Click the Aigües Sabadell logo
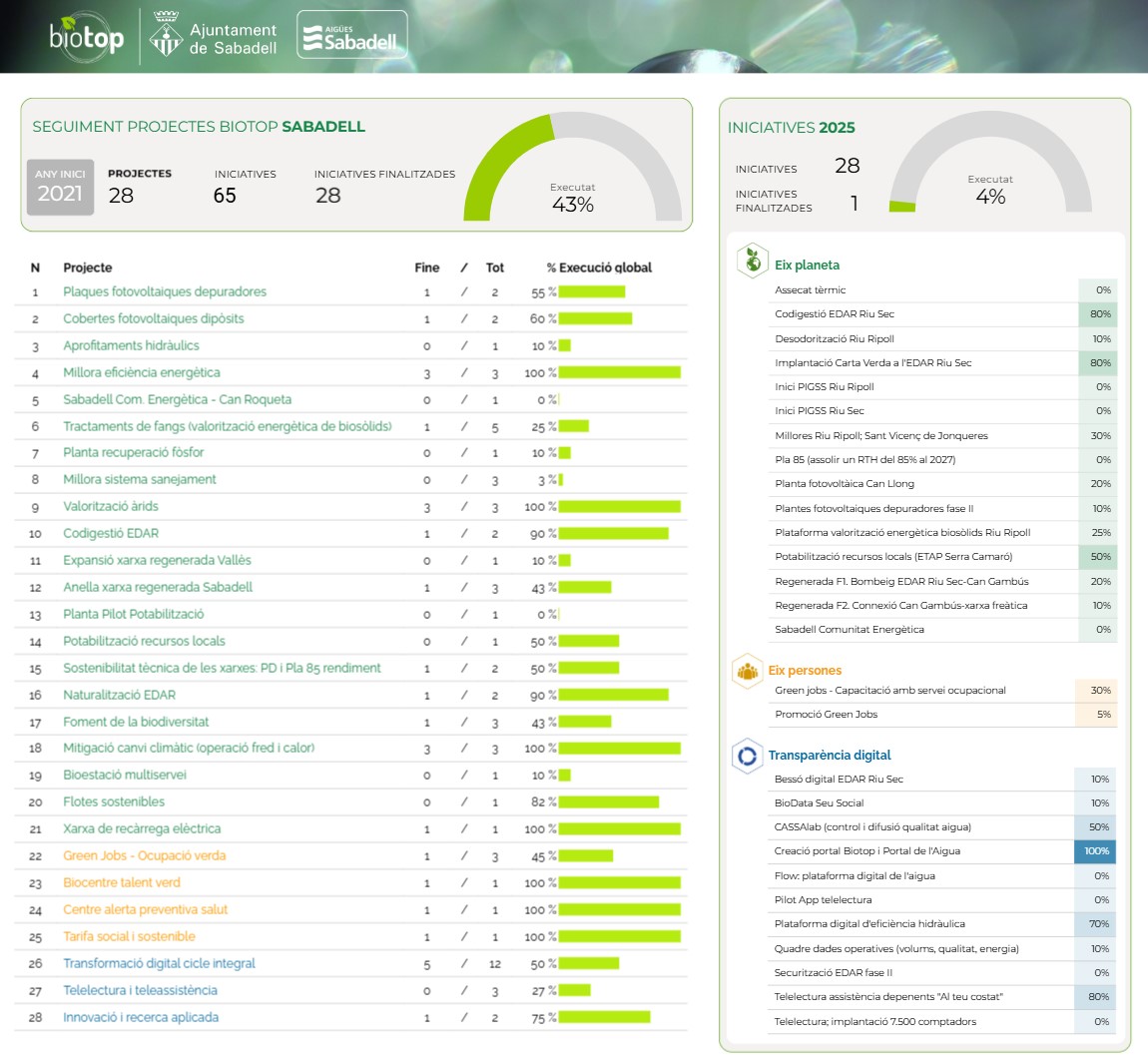 pos(352,34)
